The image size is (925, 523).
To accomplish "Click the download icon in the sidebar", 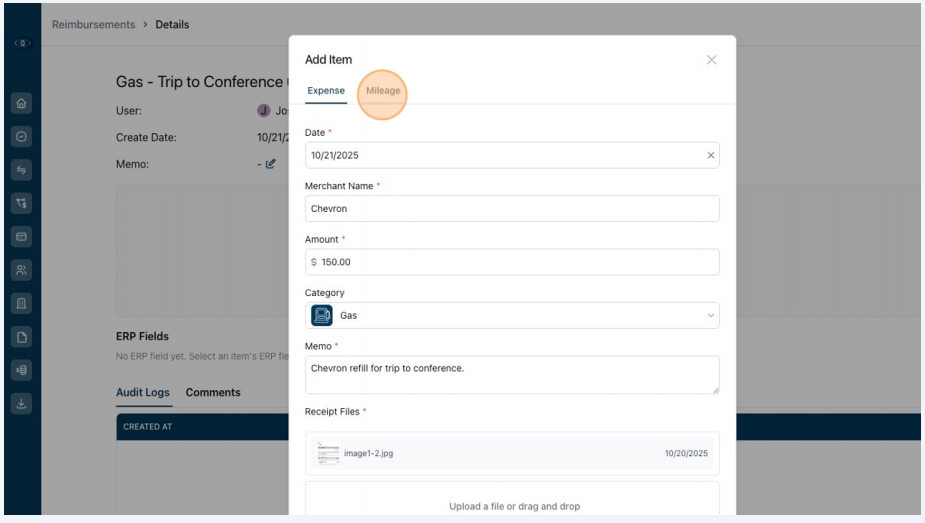I will [x=21, y=403].
